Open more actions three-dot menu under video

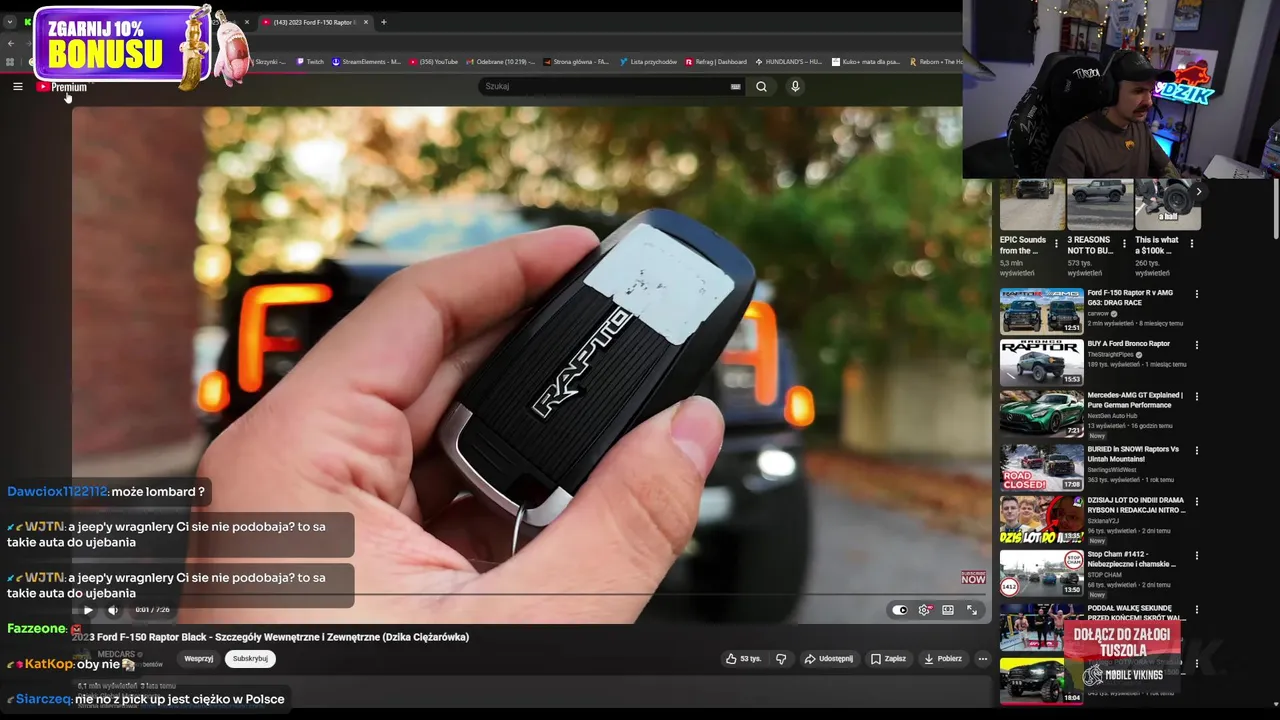tap(982, 659)
